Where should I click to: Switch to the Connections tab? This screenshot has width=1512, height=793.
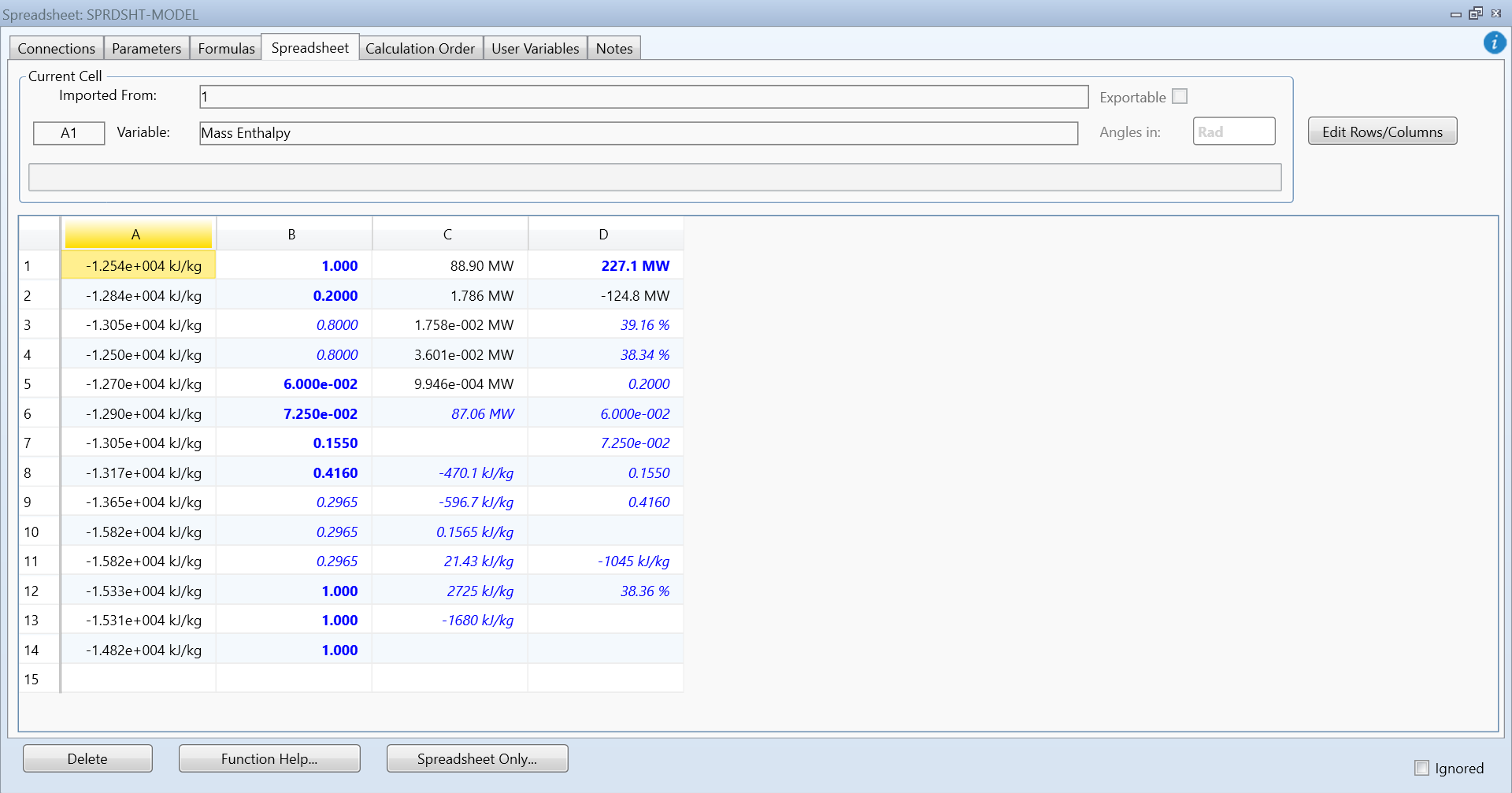pos(56,48)
